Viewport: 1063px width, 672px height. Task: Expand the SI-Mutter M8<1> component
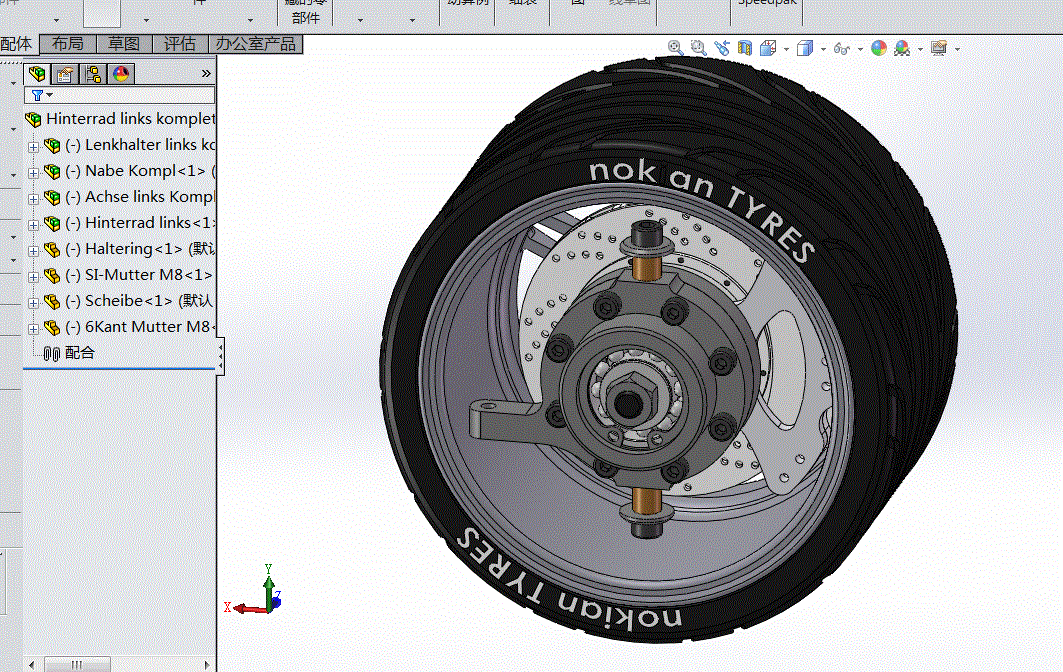pos(33,274)
